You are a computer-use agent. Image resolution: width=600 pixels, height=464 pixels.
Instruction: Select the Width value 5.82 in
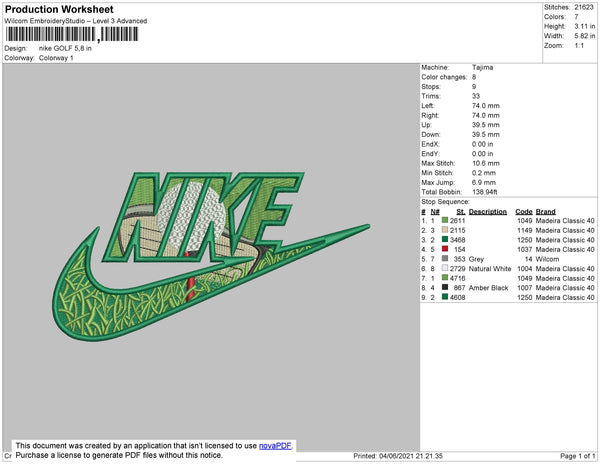pyautogui.click(x=584, y=36)
